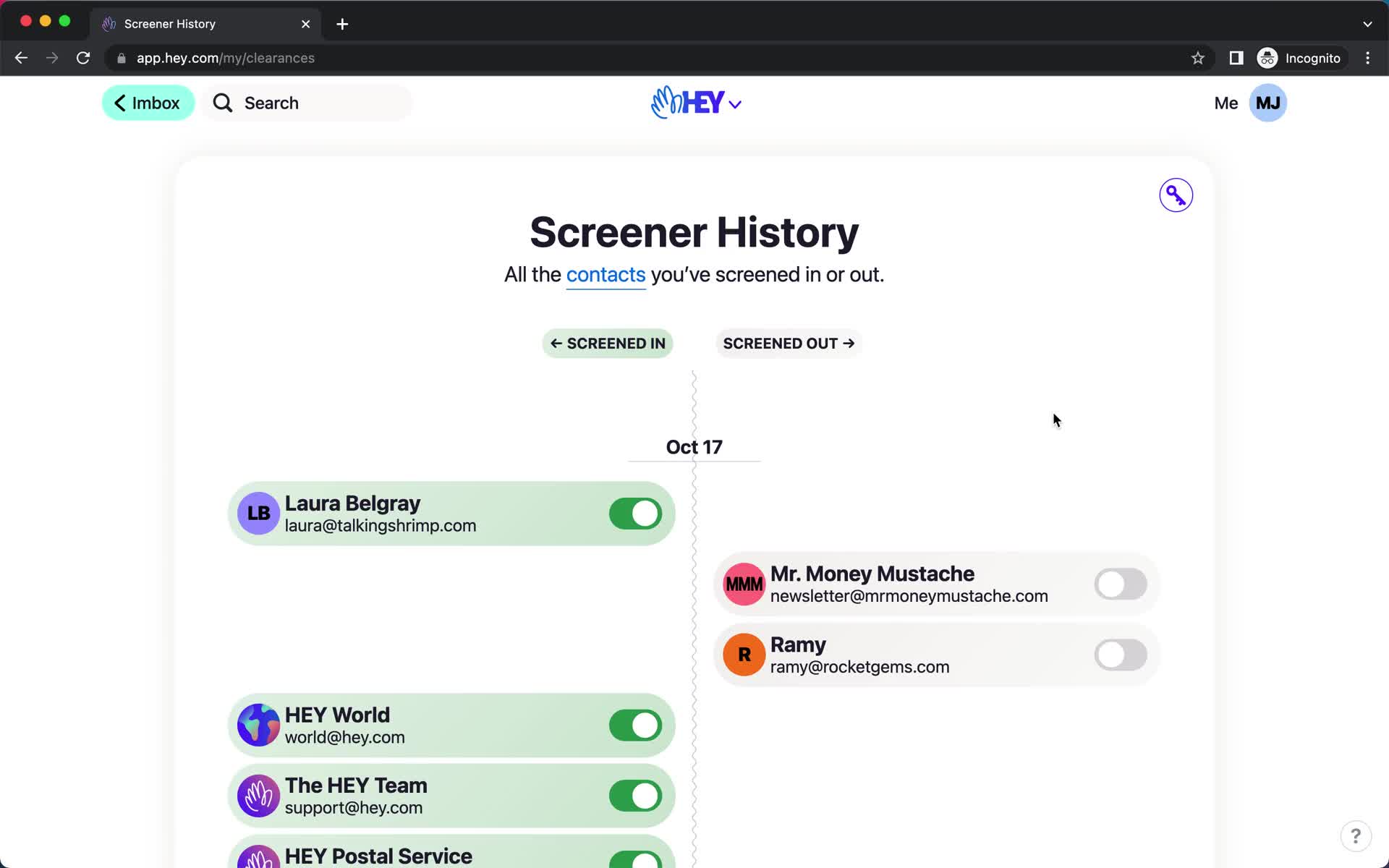The width and height of the screenshot is (1389, 868).
Task: Click the Search bar icon
Action: tap(222, 103)
